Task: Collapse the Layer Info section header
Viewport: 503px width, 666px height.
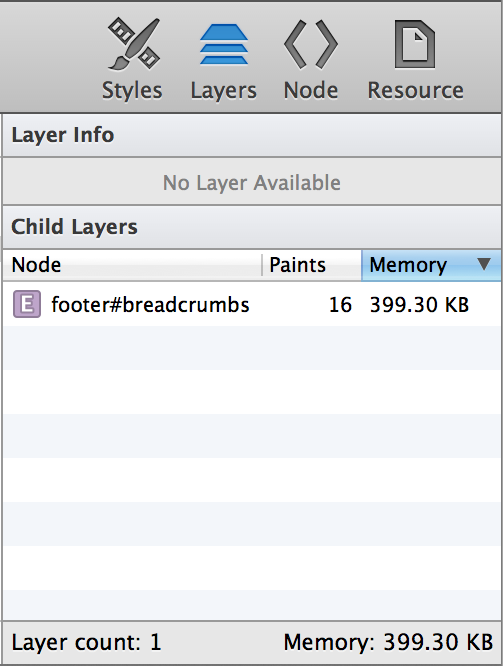Action: coord(252,135)
